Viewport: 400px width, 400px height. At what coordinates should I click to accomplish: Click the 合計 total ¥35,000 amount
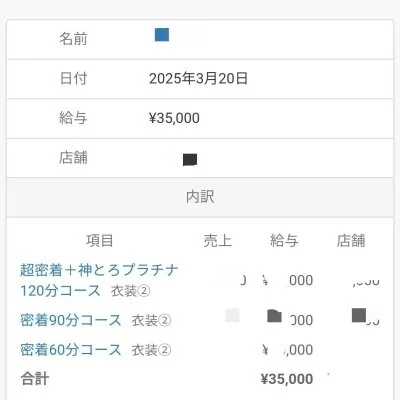(x=287, y=379)
